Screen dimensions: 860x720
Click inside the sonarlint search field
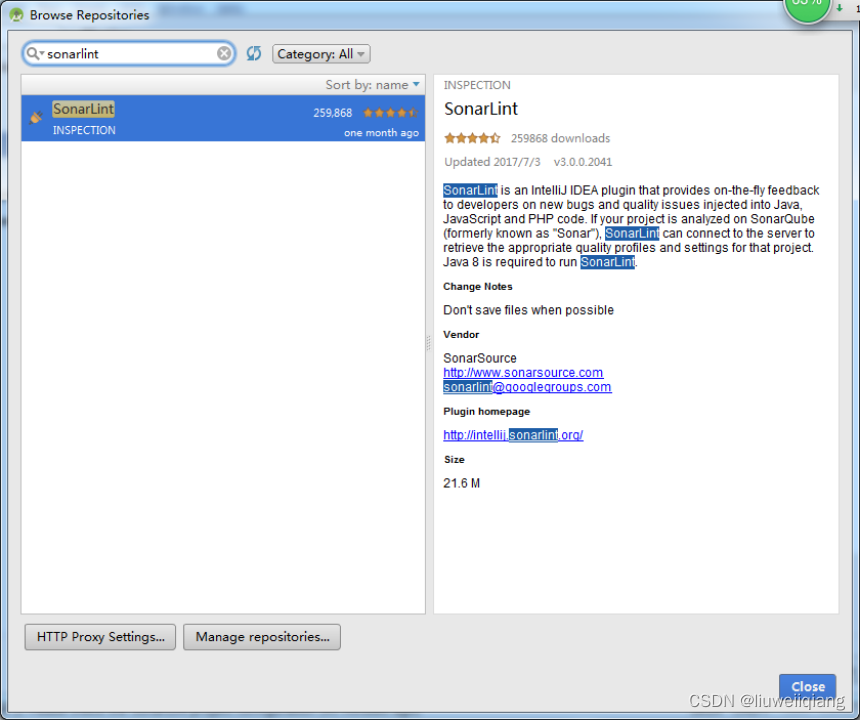[129, 53]
